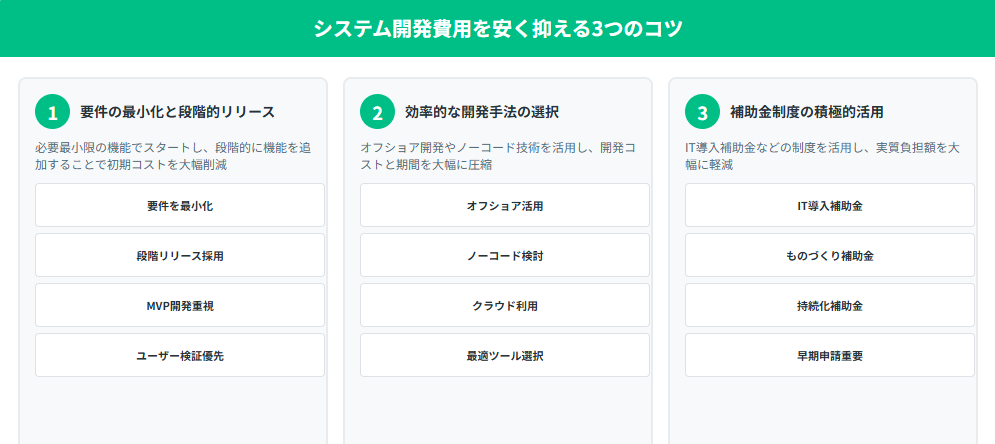Select the 最適ツール選択 item
The height and width of the screenshot is (444, 995).
[504, 355]
